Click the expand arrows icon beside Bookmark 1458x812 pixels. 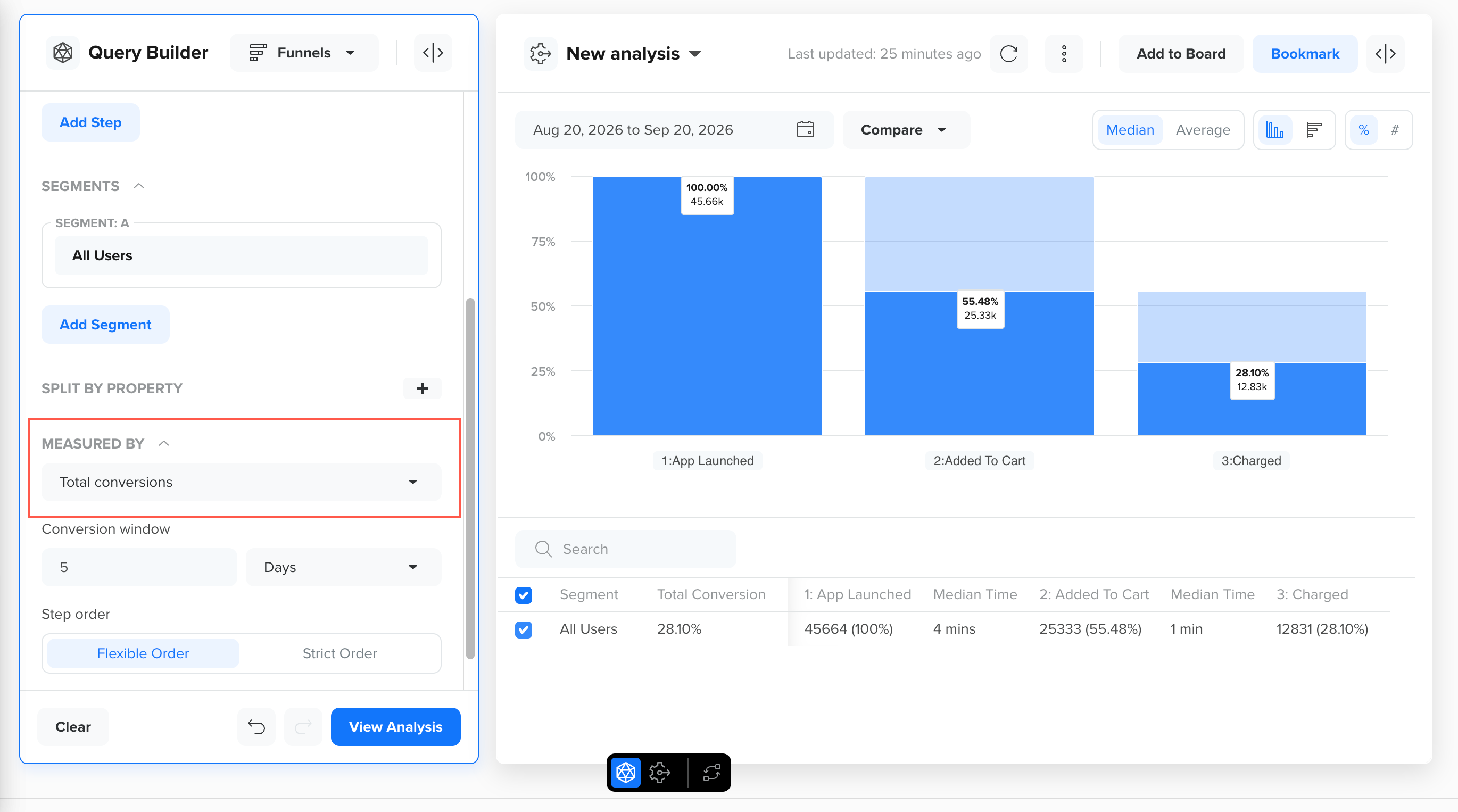coord(1385,54)
